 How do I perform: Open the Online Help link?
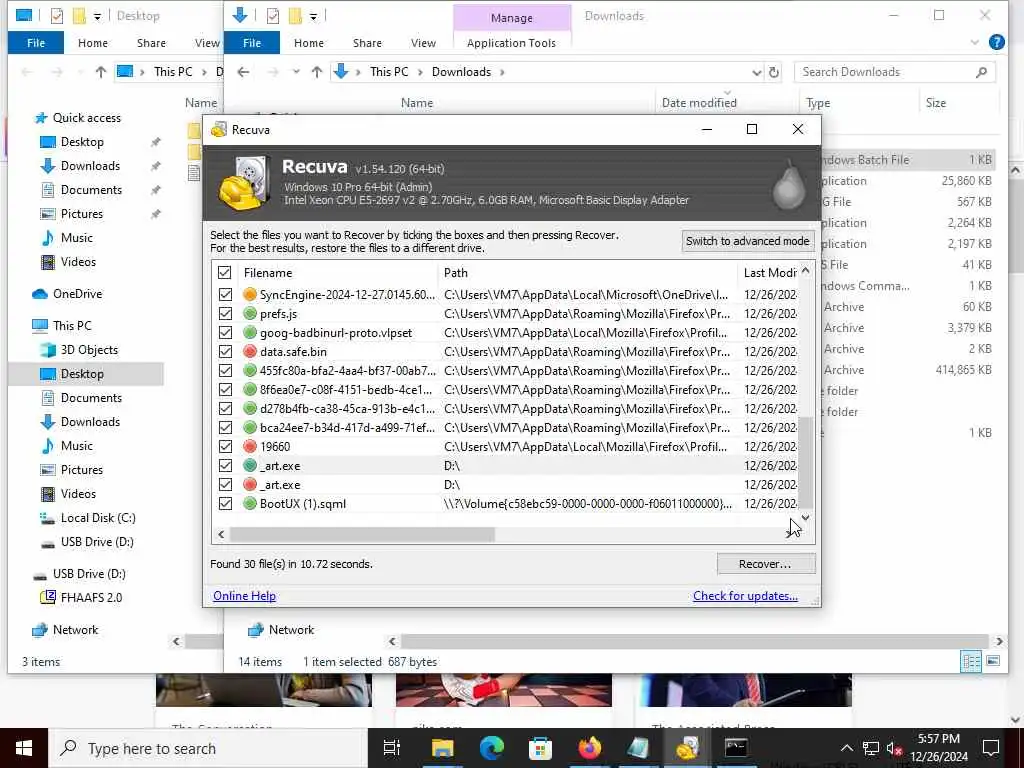(x=244, y=596)
